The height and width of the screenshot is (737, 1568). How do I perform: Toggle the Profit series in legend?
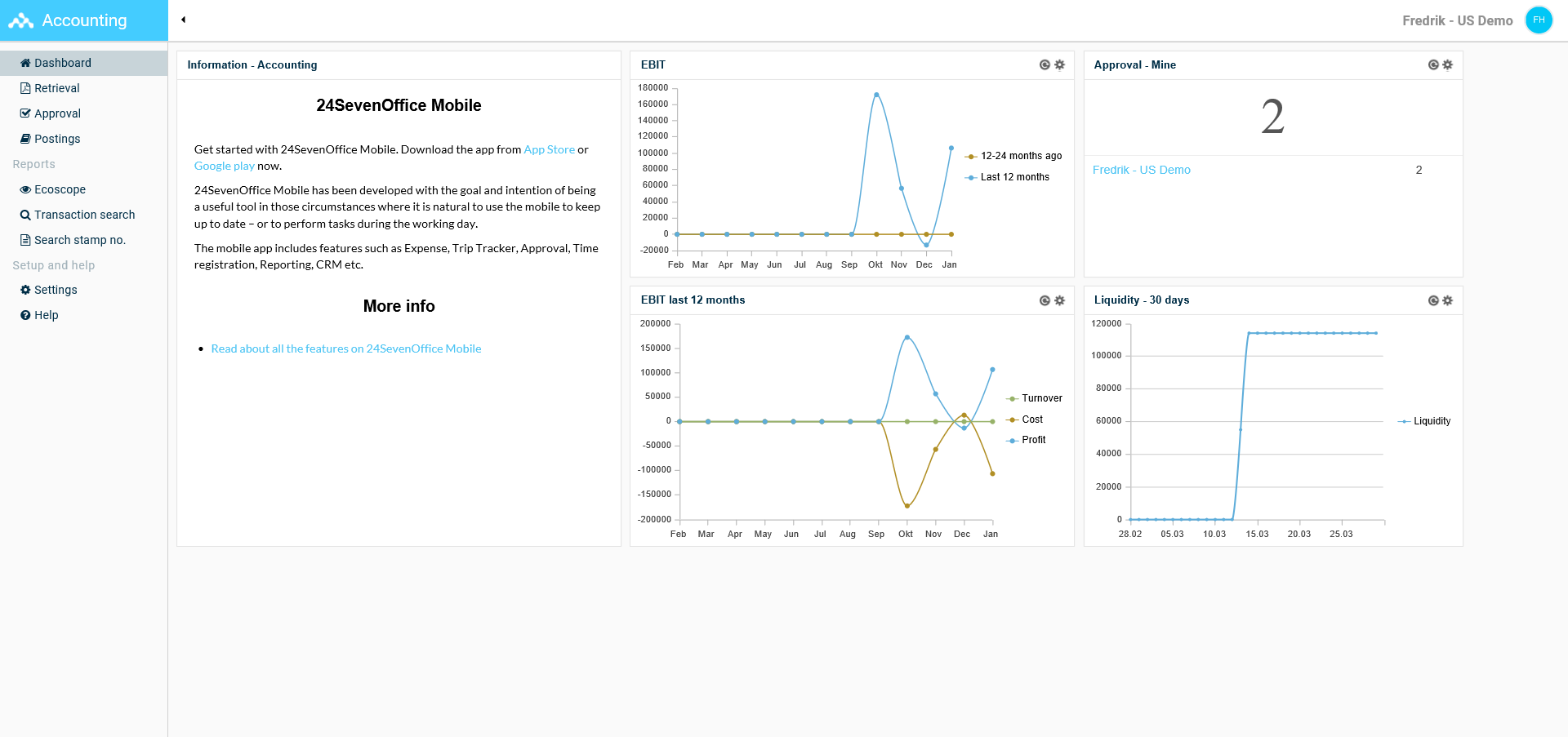pos(1025,440)
